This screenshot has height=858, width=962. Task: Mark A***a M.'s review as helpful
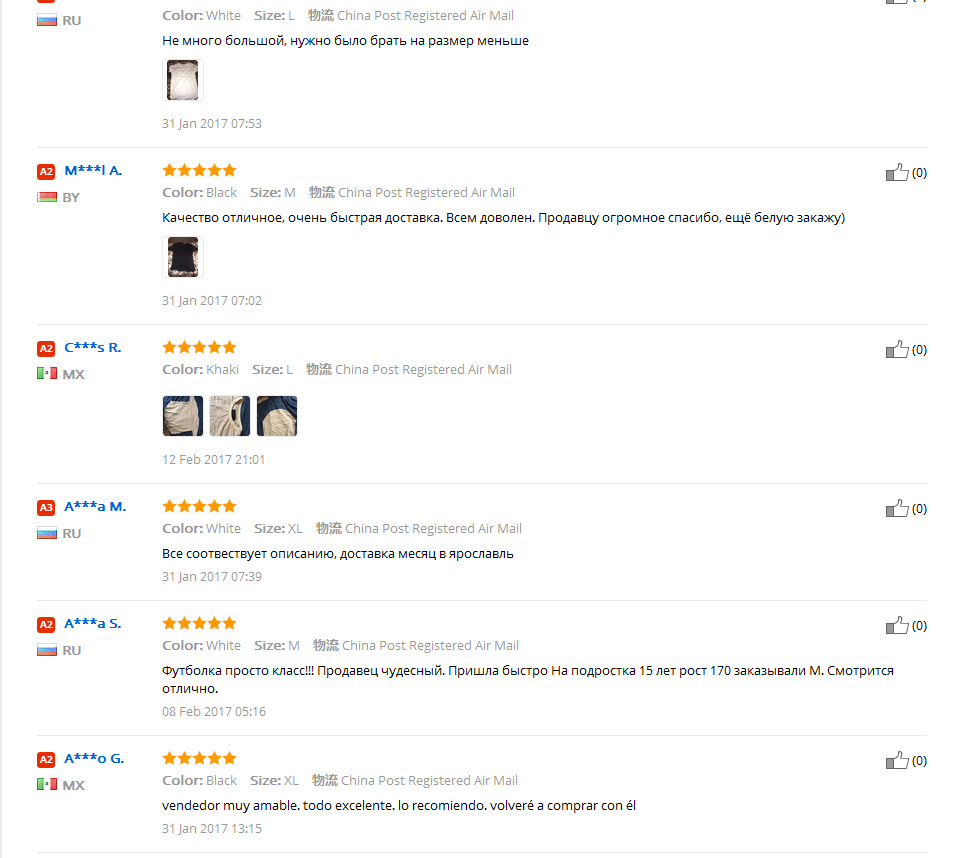(897, 509)
